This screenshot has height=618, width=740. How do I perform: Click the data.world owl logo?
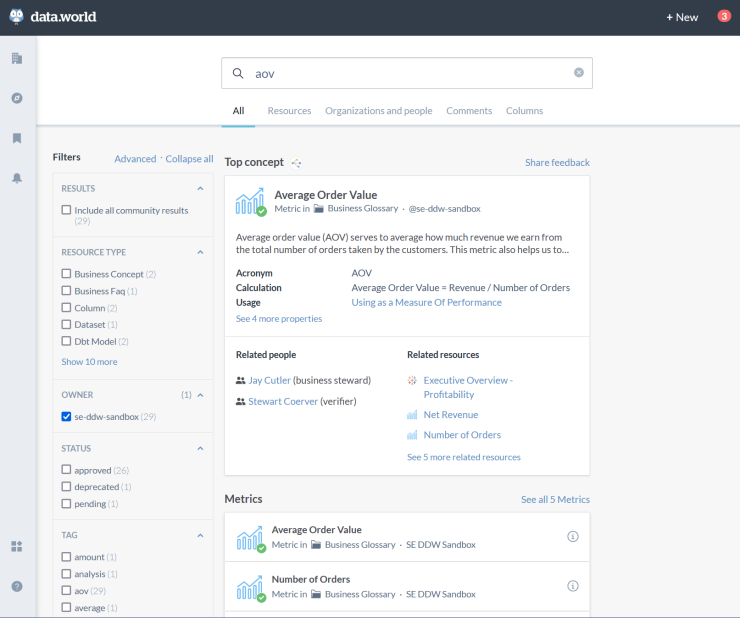(x=17, y=16)
